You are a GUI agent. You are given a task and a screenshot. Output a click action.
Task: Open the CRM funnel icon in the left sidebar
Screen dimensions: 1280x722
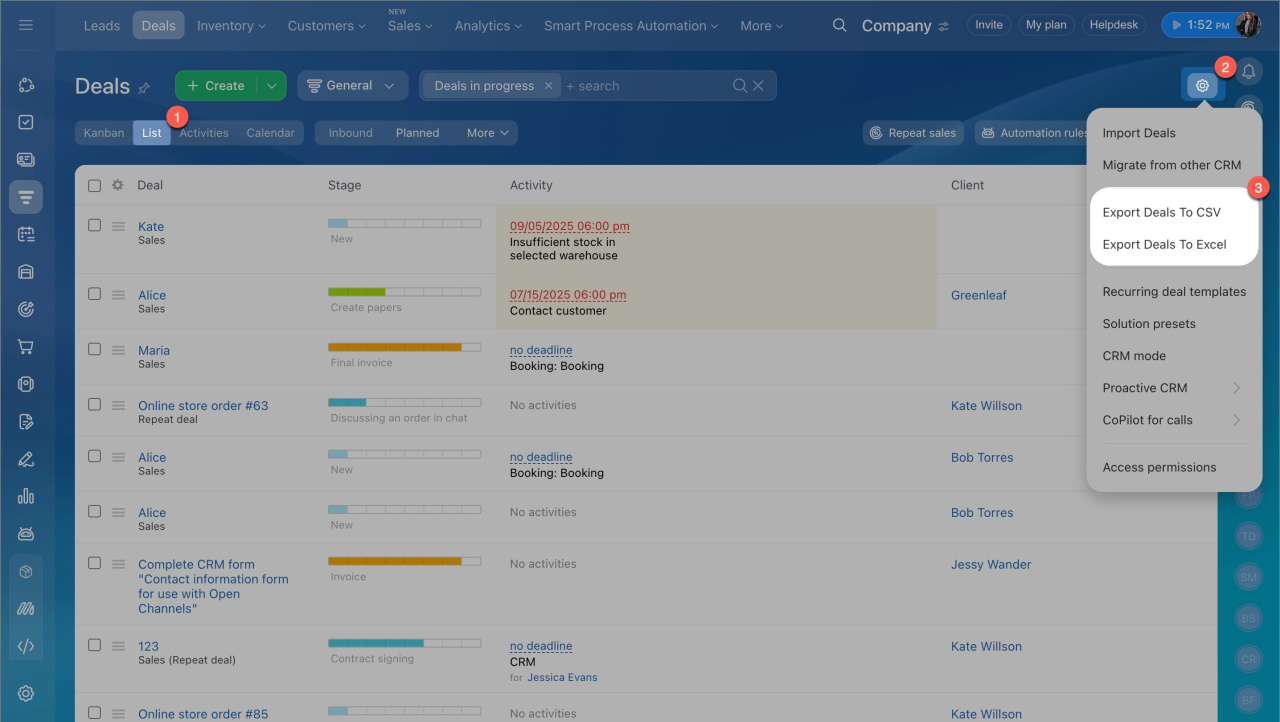(x=26, y=197)
